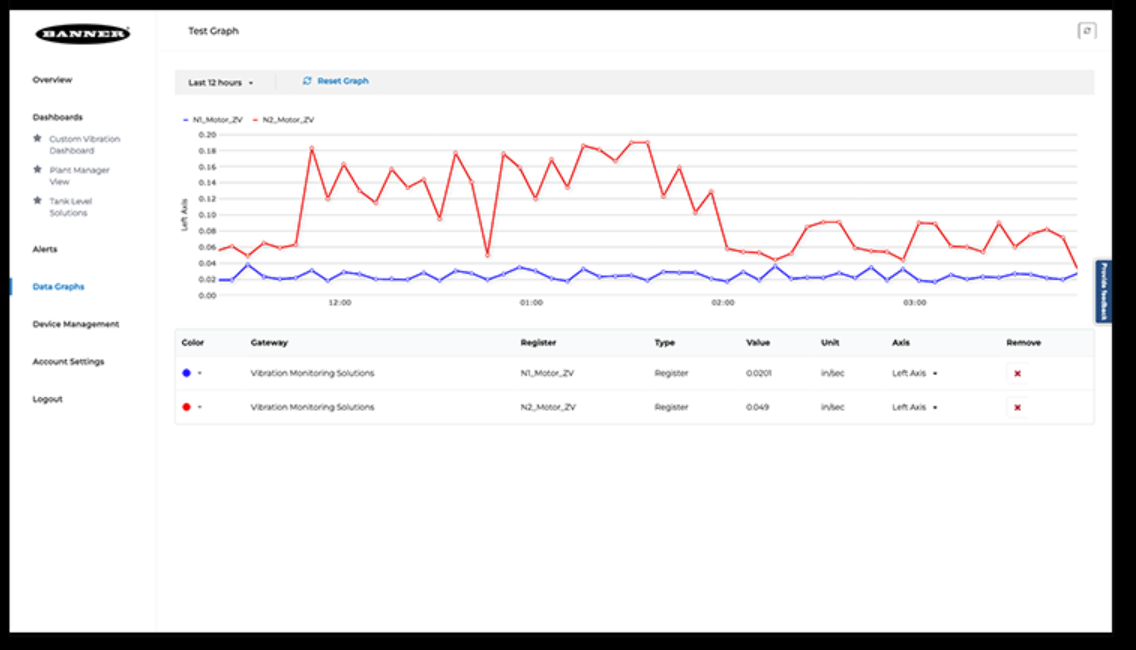Click the Logout link

[47, 399]
